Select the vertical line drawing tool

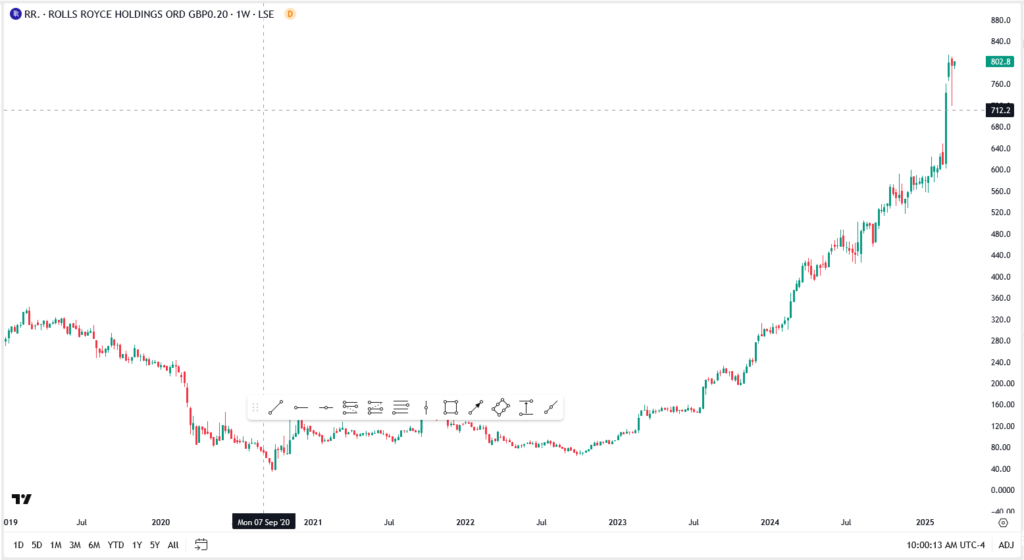tap(426, 407)
